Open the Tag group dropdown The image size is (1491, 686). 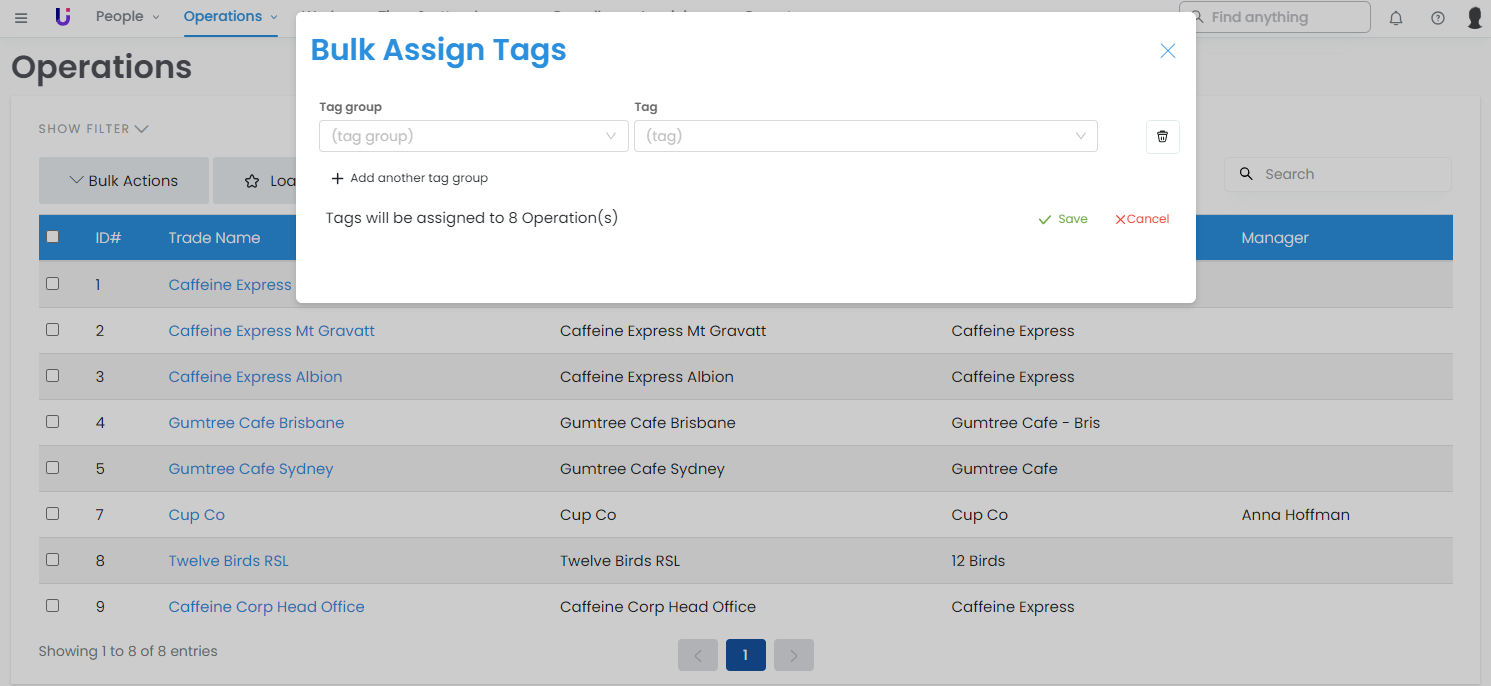pos(473,136)
